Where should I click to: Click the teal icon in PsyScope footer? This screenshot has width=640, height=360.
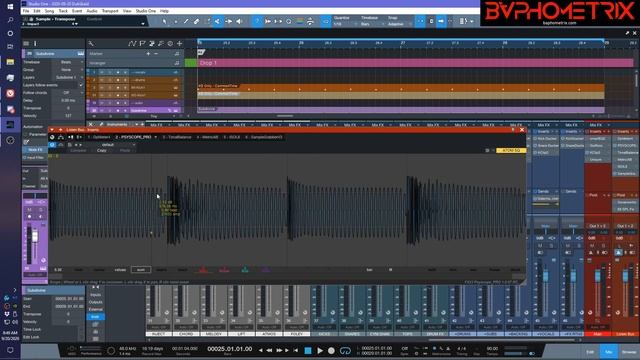[x=245, y=270]
